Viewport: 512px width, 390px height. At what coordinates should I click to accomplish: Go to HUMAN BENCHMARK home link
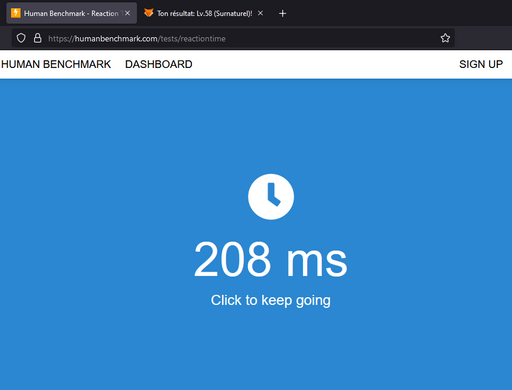coord(56,64)
